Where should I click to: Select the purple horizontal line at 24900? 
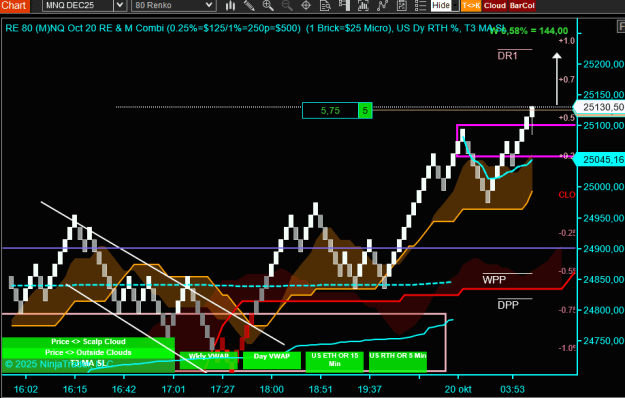coord(289,248)
